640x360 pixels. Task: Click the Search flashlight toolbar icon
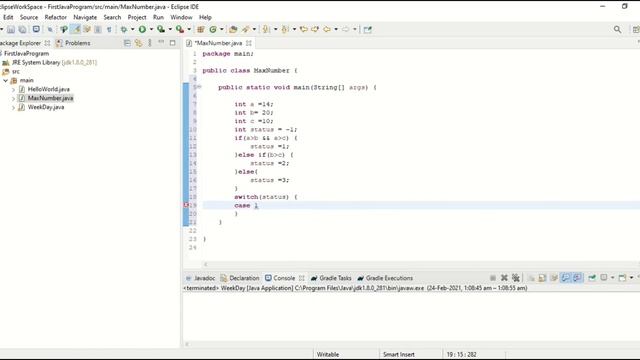point(246,29)
